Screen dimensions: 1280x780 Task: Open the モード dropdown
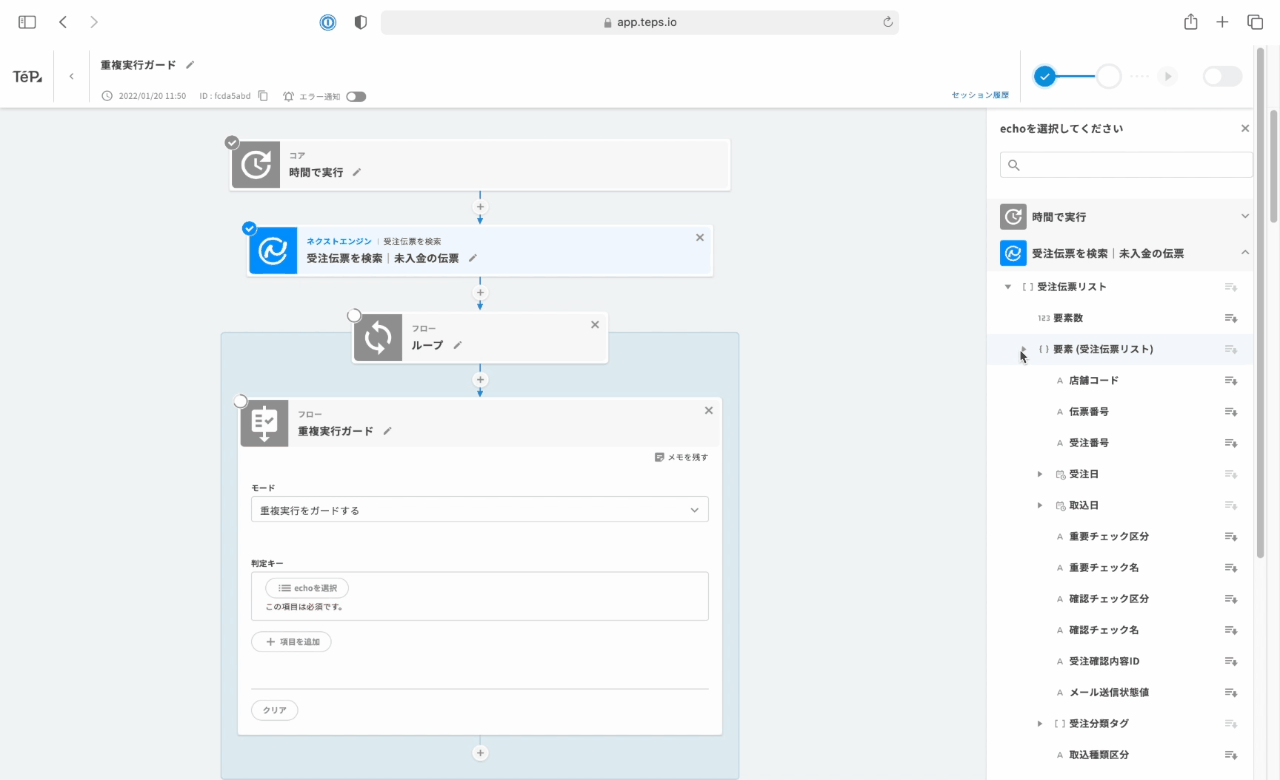click(479, 510)
